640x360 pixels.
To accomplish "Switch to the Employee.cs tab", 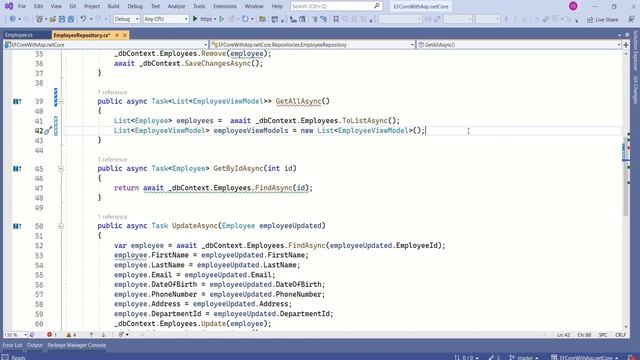I will click(19, 36).
